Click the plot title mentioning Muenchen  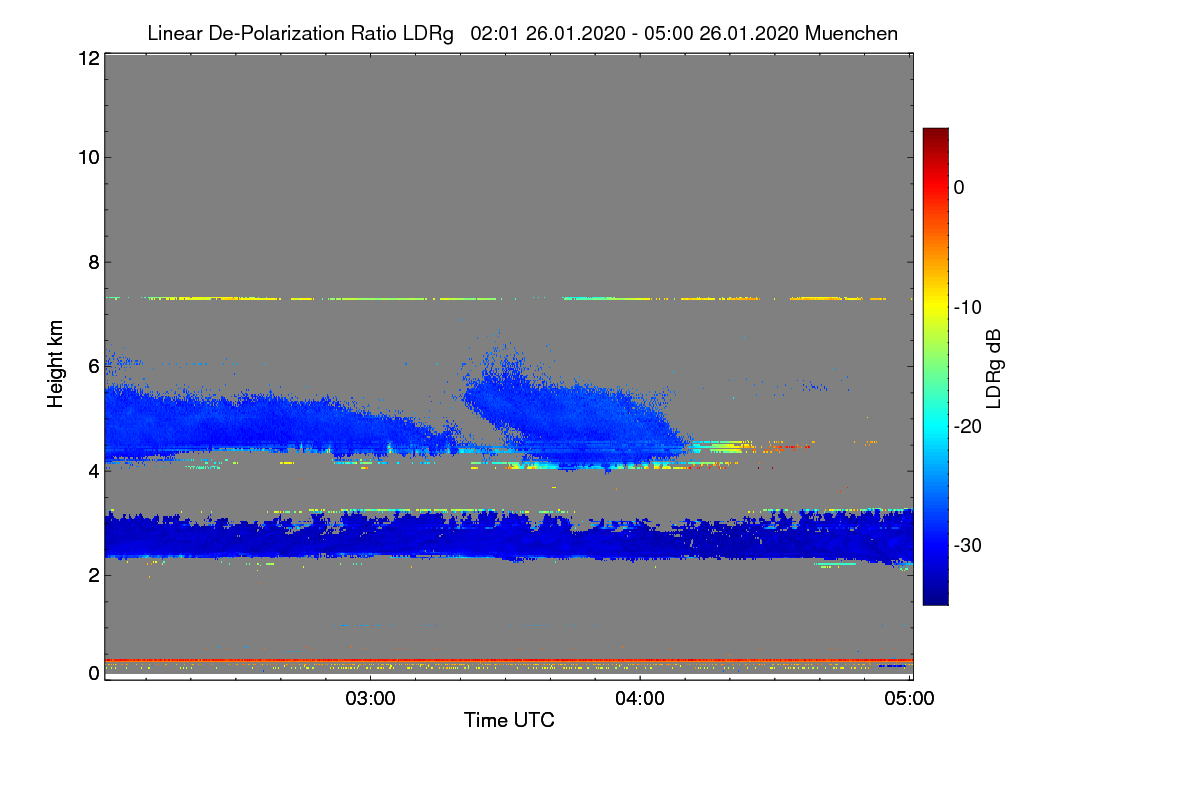[x=522, y=33]
